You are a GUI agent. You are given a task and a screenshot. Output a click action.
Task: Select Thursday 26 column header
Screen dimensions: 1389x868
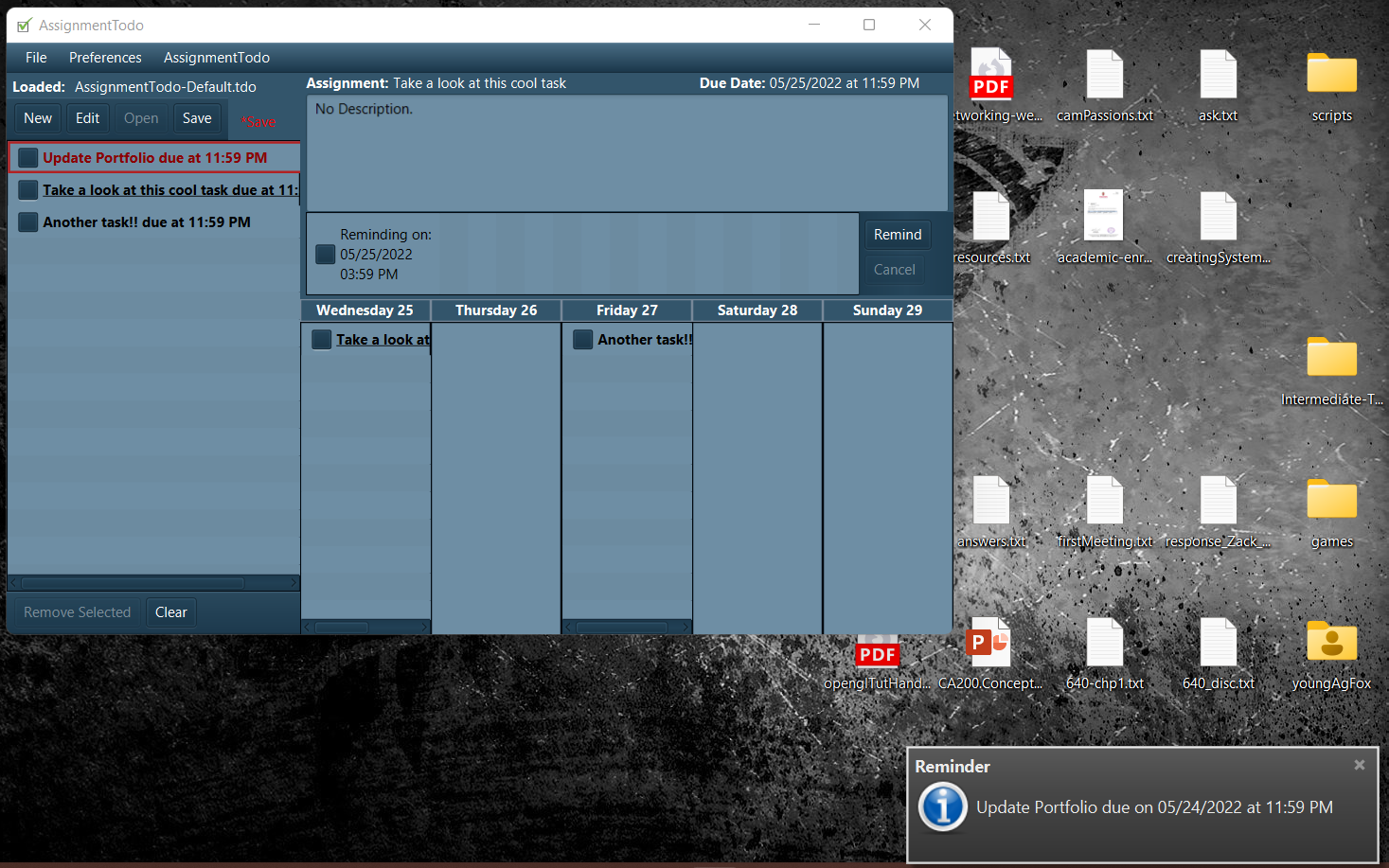pyautogui.click(x=496, y=310)
